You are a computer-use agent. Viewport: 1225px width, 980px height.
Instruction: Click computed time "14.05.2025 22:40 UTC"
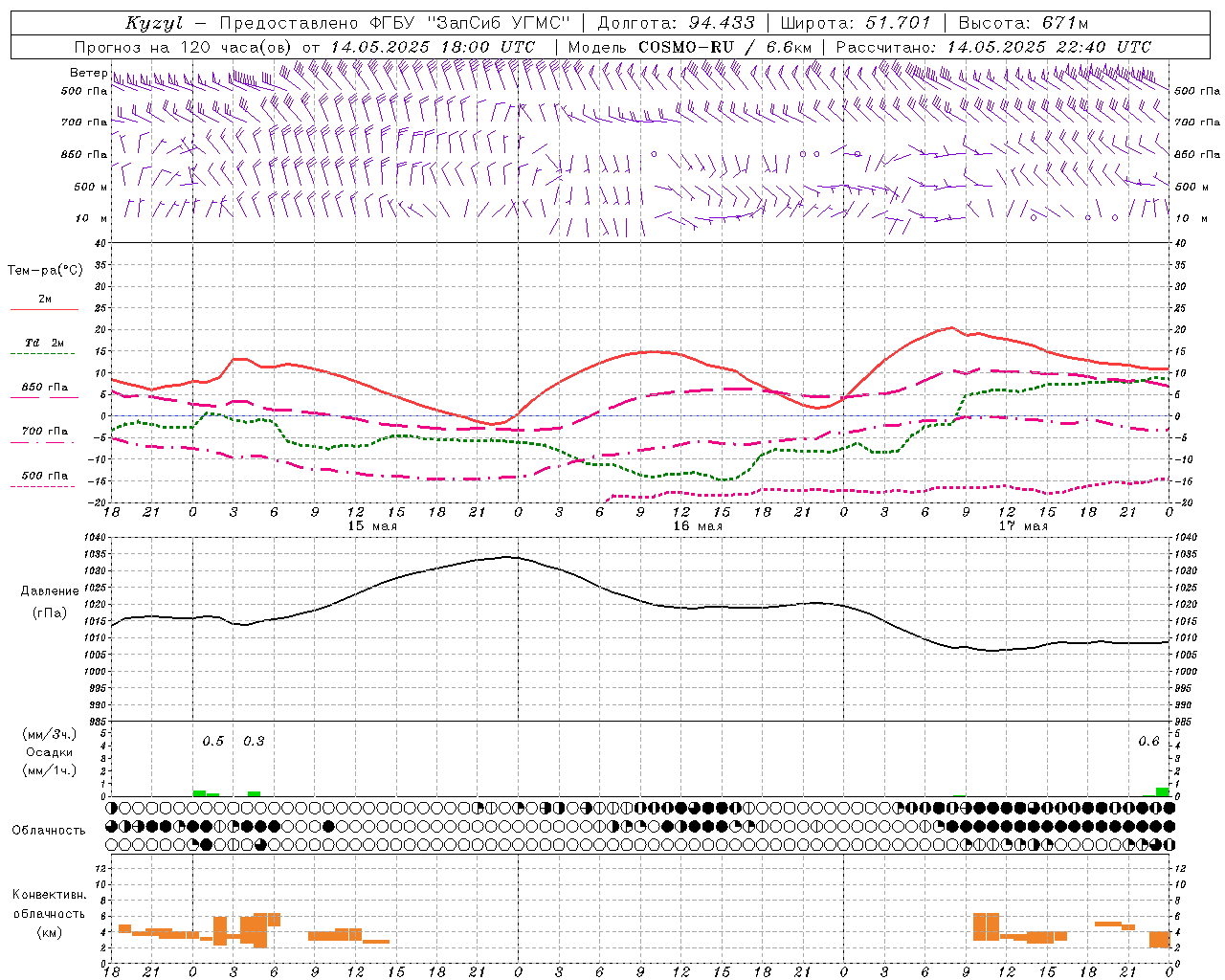pyautogui.click(x=1049, y=47)
